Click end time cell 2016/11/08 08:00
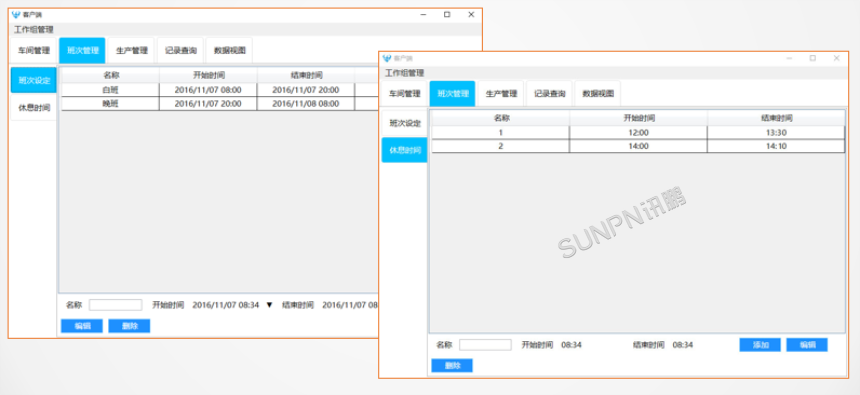Screen dimensions: 860x395 tap(305, 104)
